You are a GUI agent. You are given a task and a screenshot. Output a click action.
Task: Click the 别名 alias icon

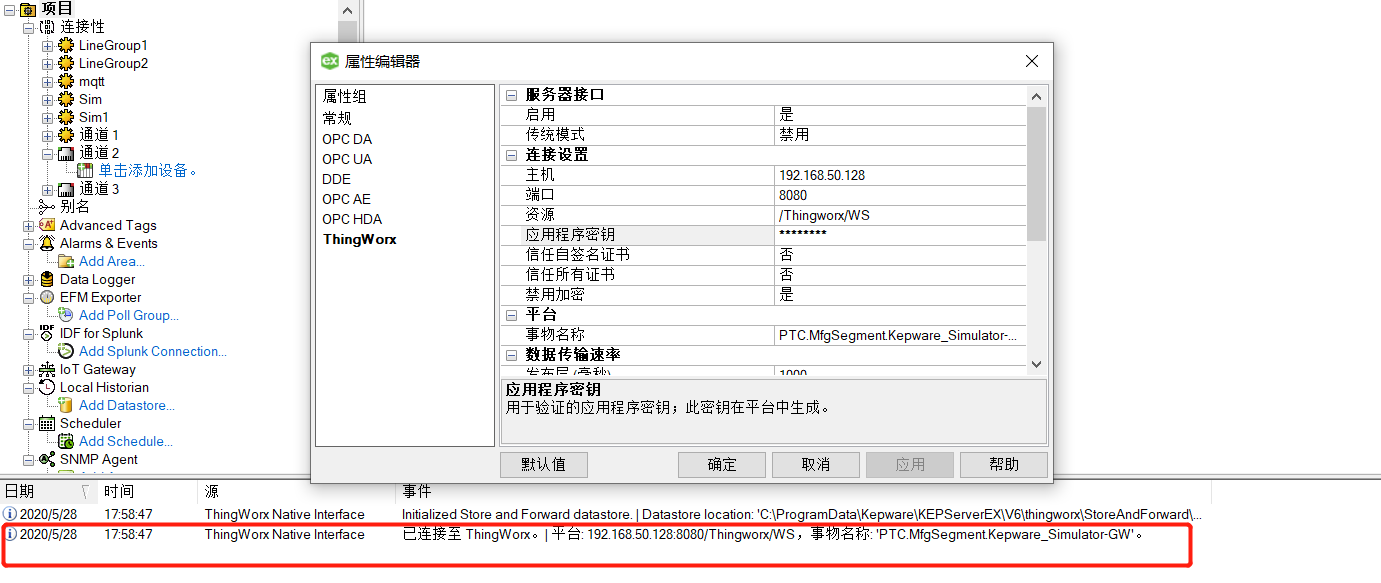coord(47,207)
